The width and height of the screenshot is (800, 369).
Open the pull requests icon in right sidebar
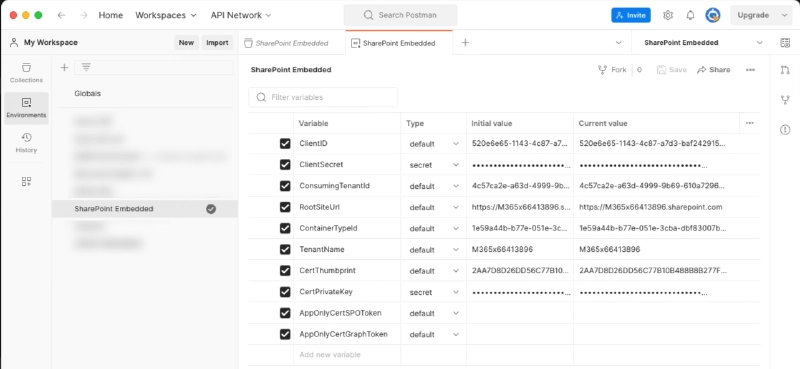785,70
